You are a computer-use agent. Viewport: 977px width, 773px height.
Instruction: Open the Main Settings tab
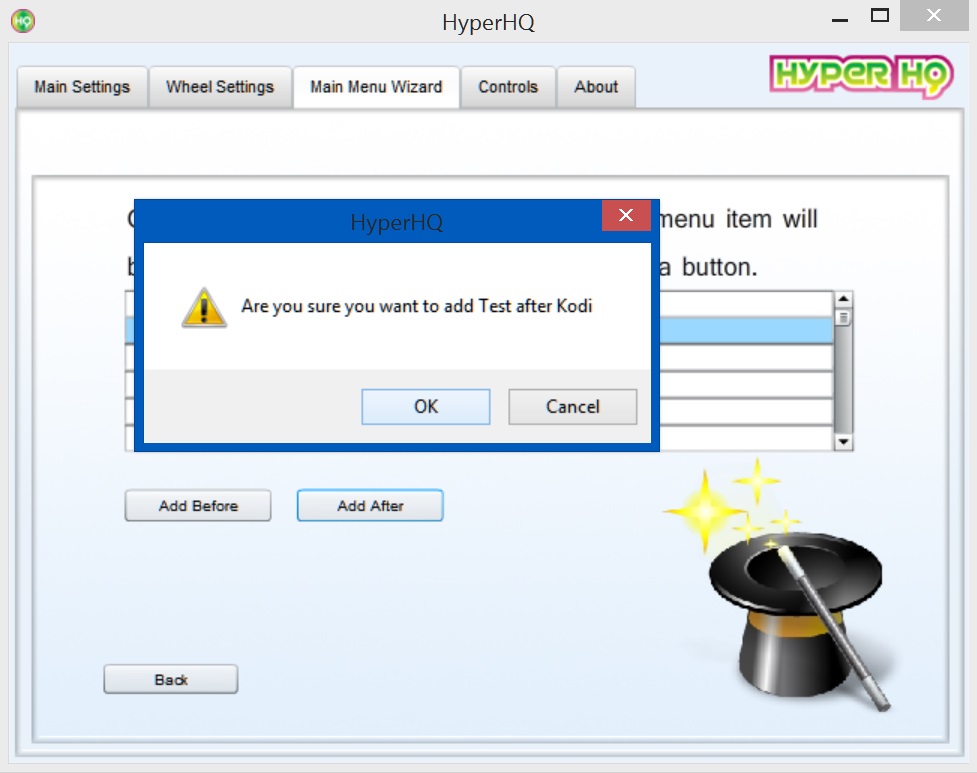point(82,87)
